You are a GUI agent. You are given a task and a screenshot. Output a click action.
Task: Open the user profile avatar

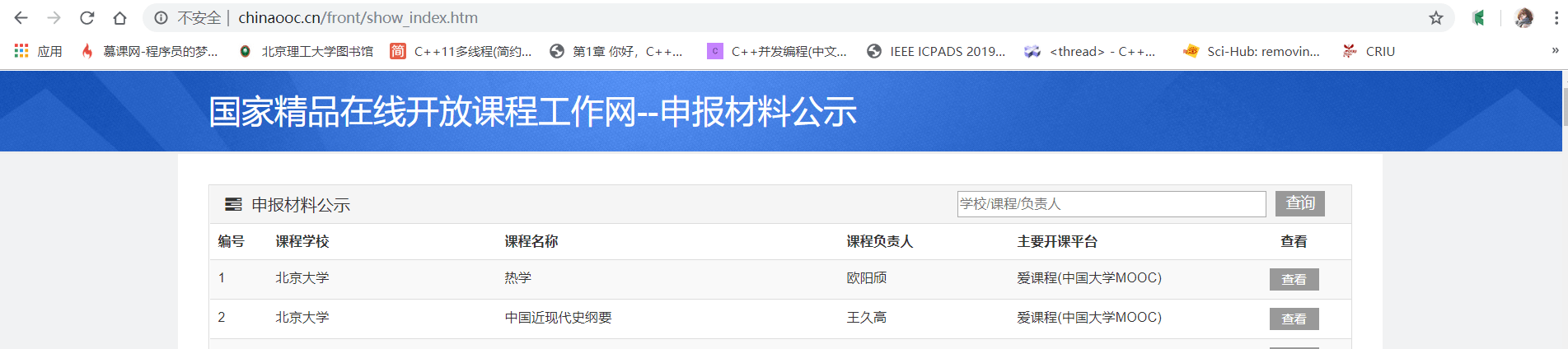click(1524, 17)
